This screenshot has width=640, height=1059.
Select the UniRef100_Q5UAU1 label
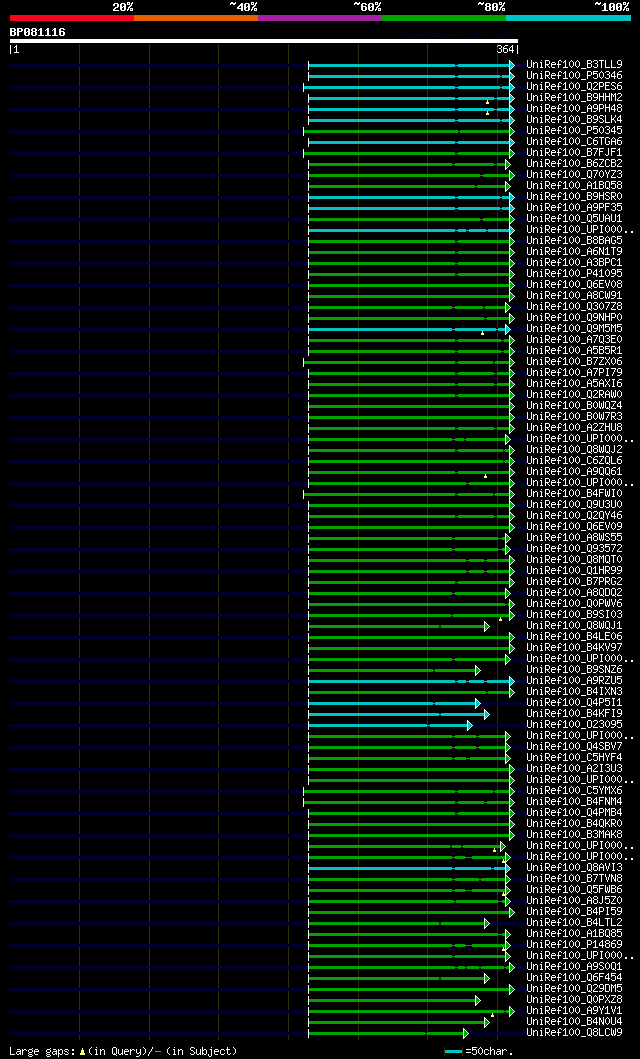575,219
